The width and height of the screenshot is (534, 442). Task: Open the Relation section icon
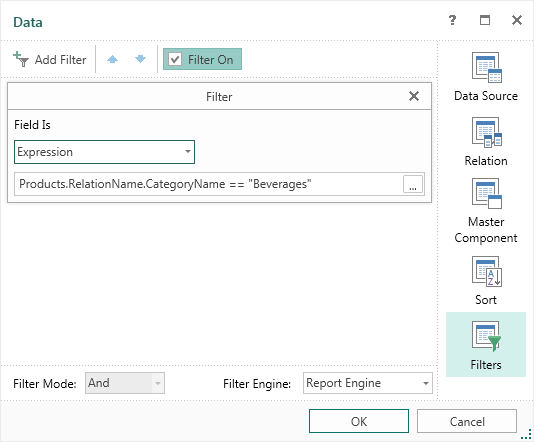487,132
